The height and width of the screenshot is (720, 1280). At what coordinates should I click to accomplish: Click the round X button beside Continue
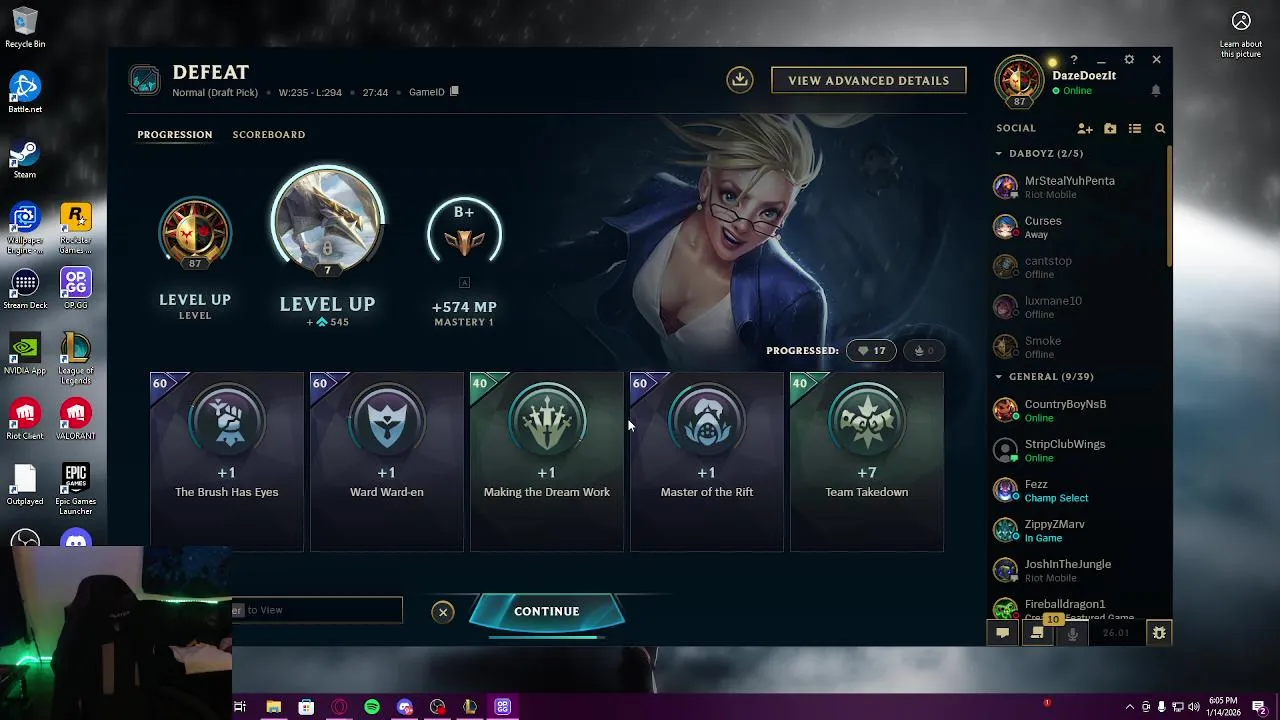point(443,612)
